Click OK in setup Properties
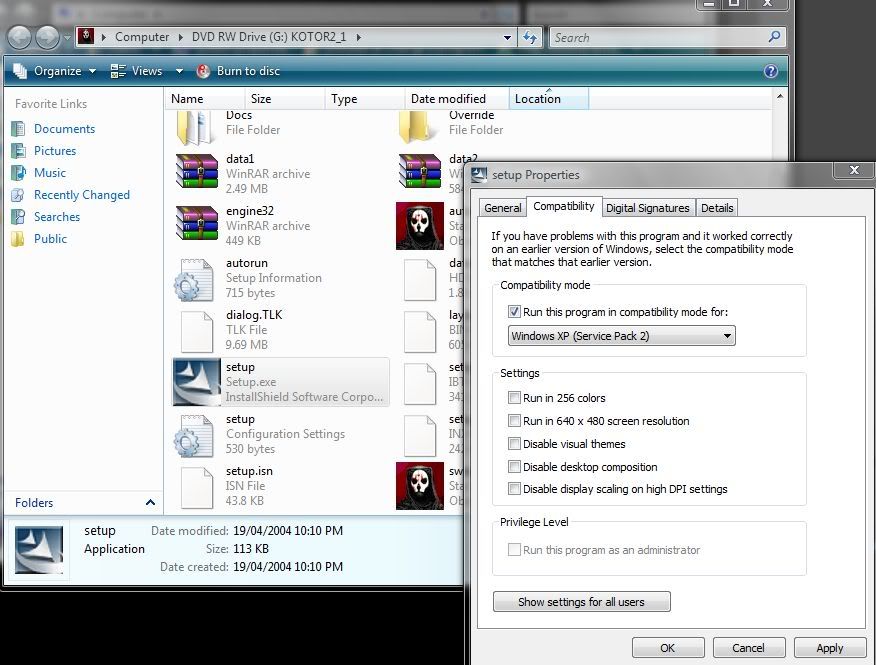Screen dimensions: 876x665 668,648
